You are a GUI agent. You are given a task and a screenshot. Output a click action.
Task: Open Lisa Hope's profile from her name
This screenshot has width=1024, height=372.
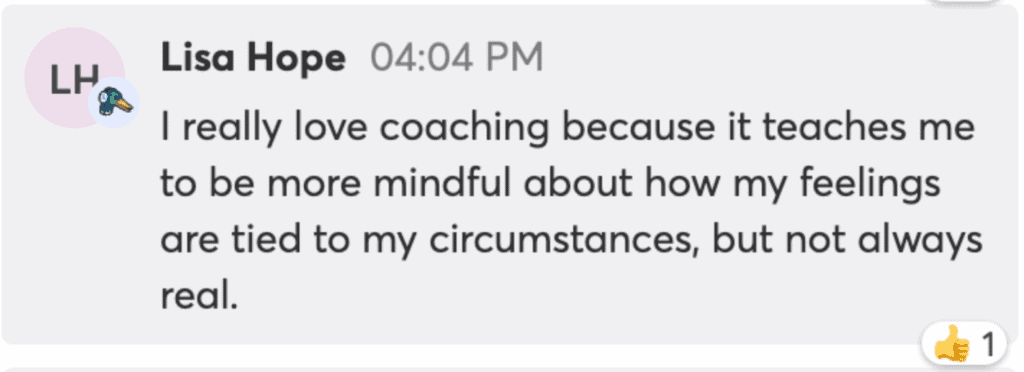(x=253, y=57)
